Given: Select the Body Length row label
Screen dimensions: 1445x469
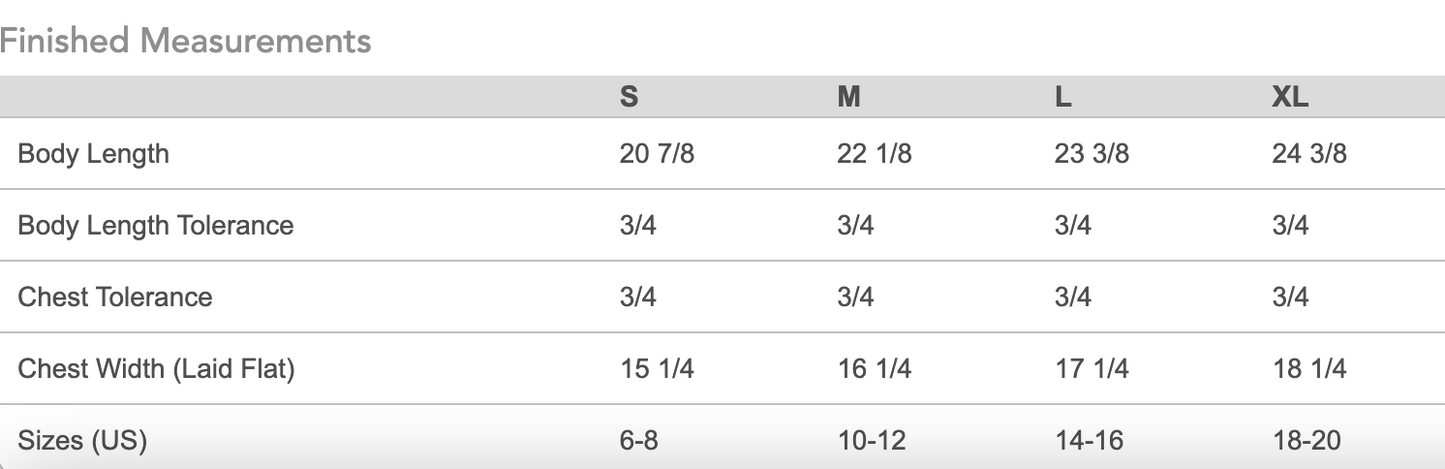Looking at the screenshot, I should tap(94, 154).
